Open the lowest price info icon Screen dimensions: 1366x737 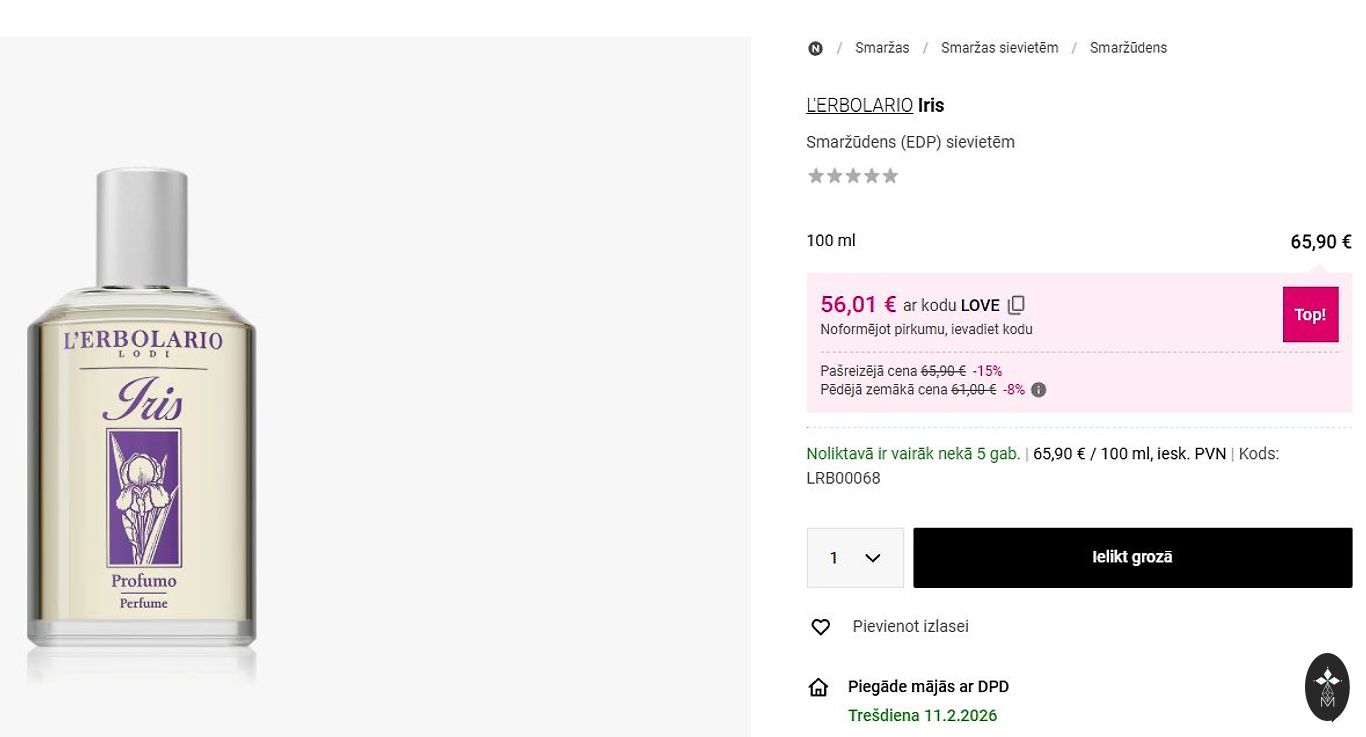tap(1039, 390)
